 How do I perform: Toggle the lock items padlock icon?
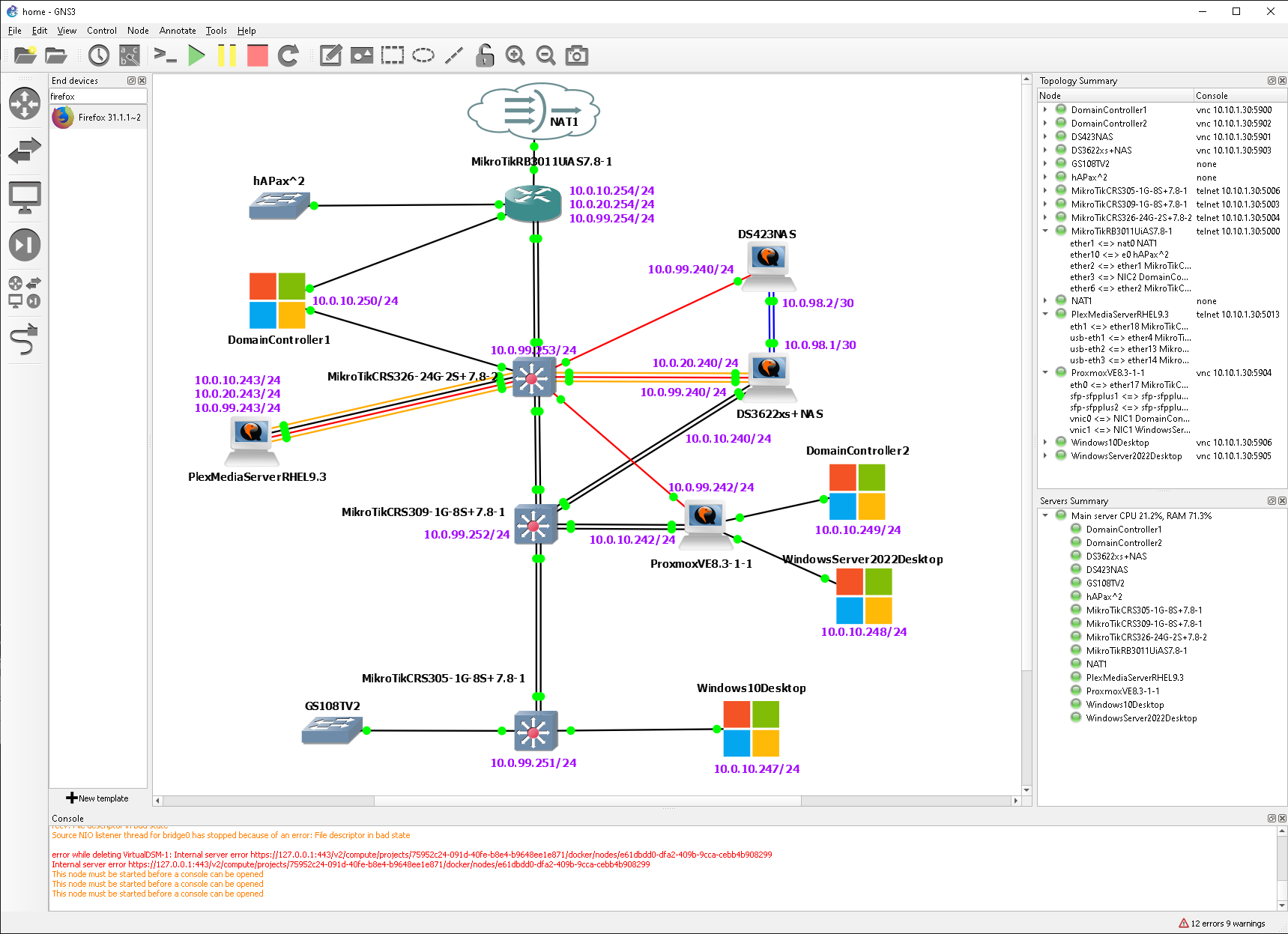click(485, 55)
